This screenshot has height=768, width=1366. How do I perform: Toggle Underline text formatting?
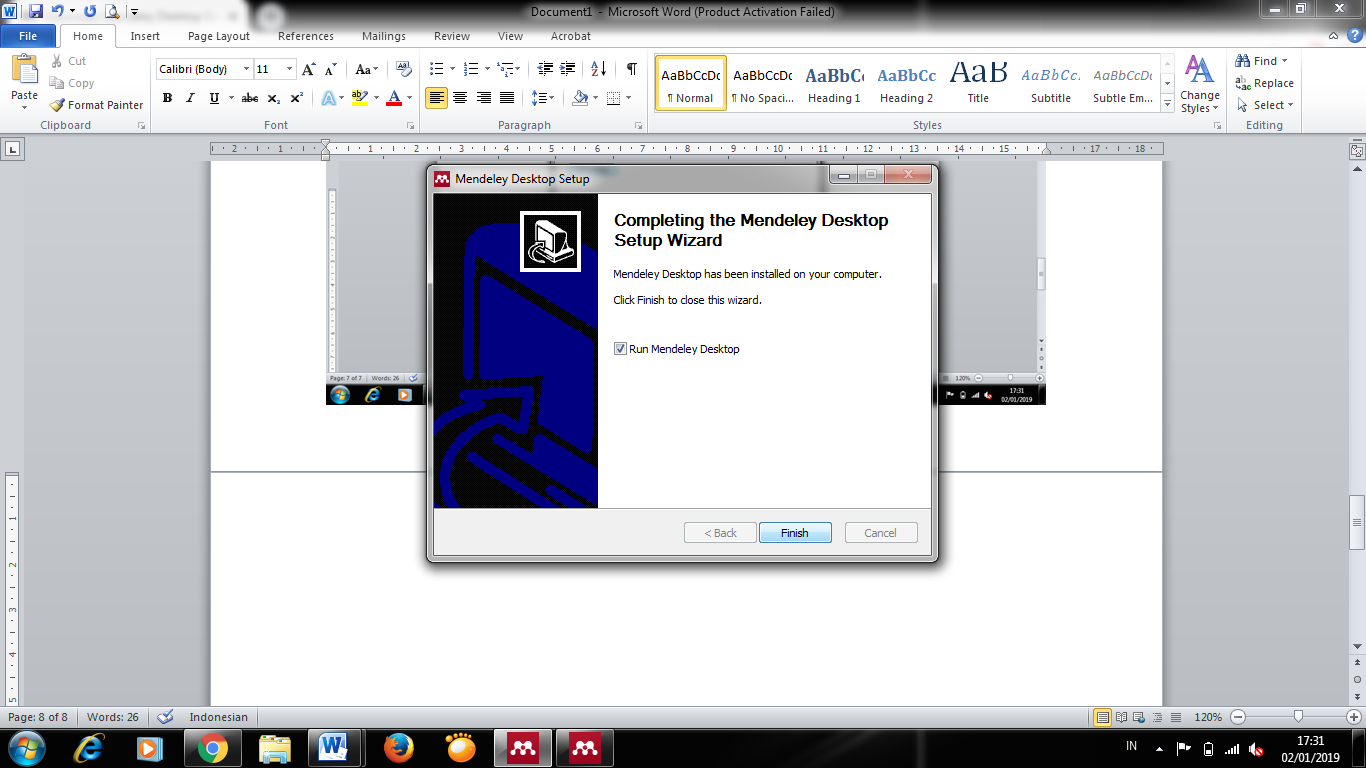[214, 98]
